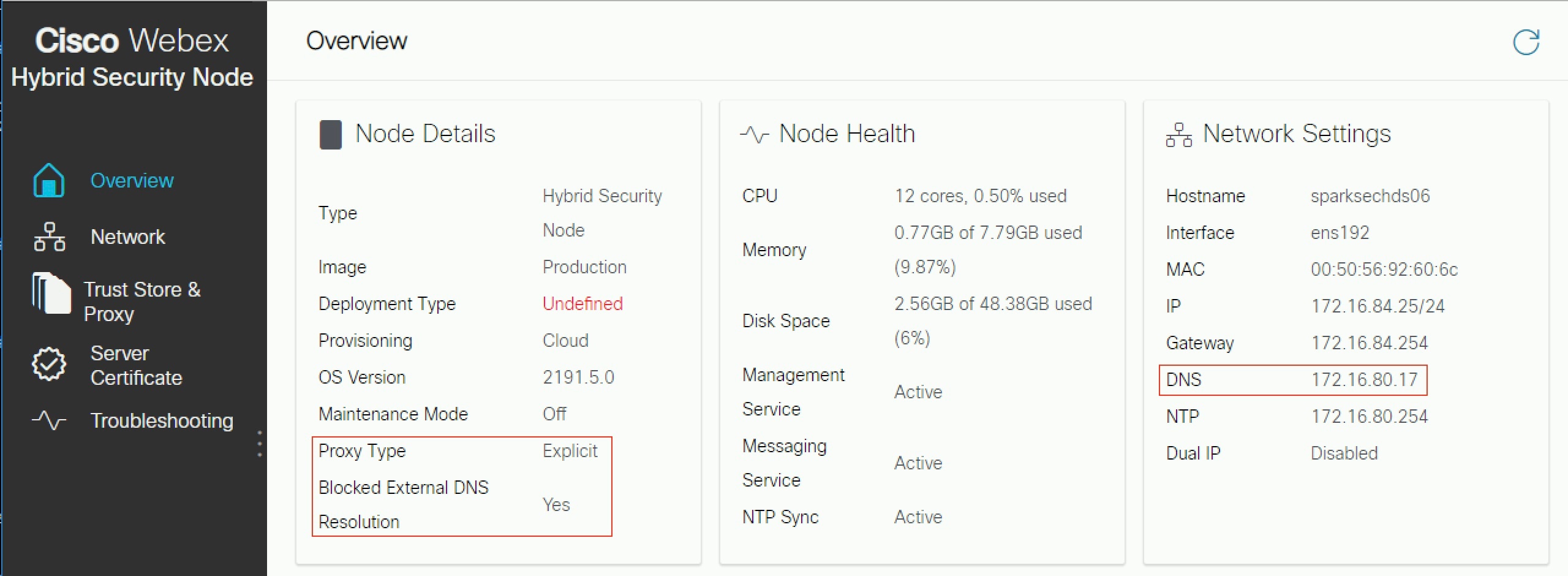The height and width of the screenshot is (576, 1568).
Task: Click the Node Health pulse icon
Action: 755,134
